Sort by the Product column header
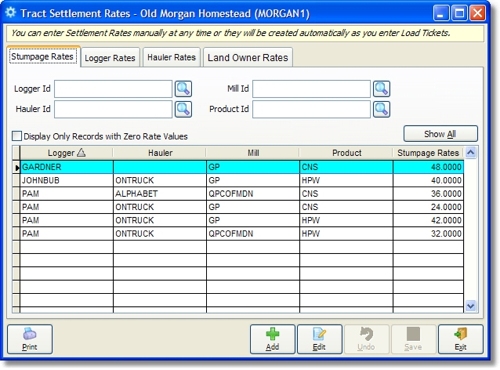Screen dimensions: 500x370 [346, 153]
